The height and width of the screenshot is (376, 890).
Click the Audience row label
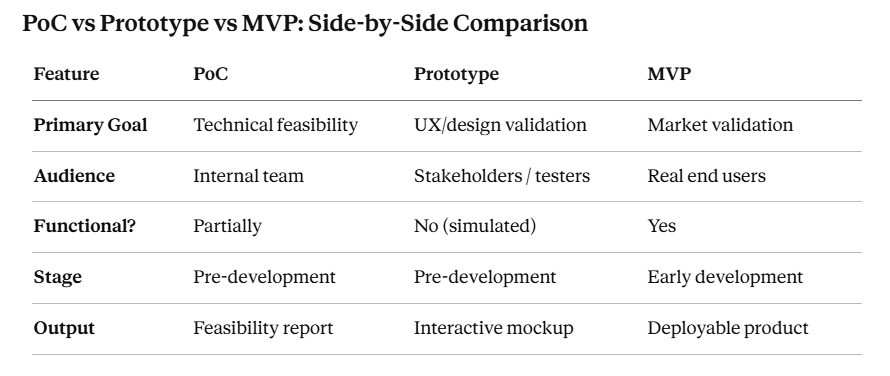point(74,176)
